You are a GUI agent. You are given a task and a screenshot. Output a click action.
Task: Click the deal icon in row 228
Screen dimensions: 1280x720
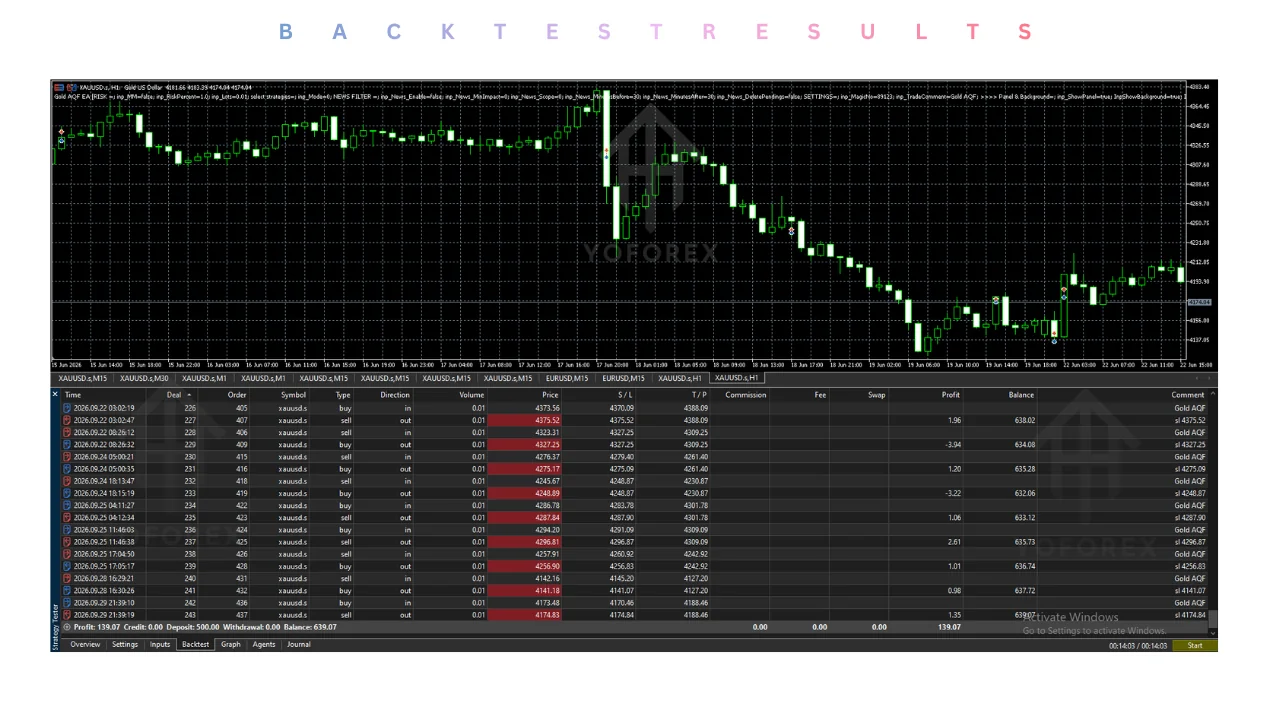tap(67, 432)
